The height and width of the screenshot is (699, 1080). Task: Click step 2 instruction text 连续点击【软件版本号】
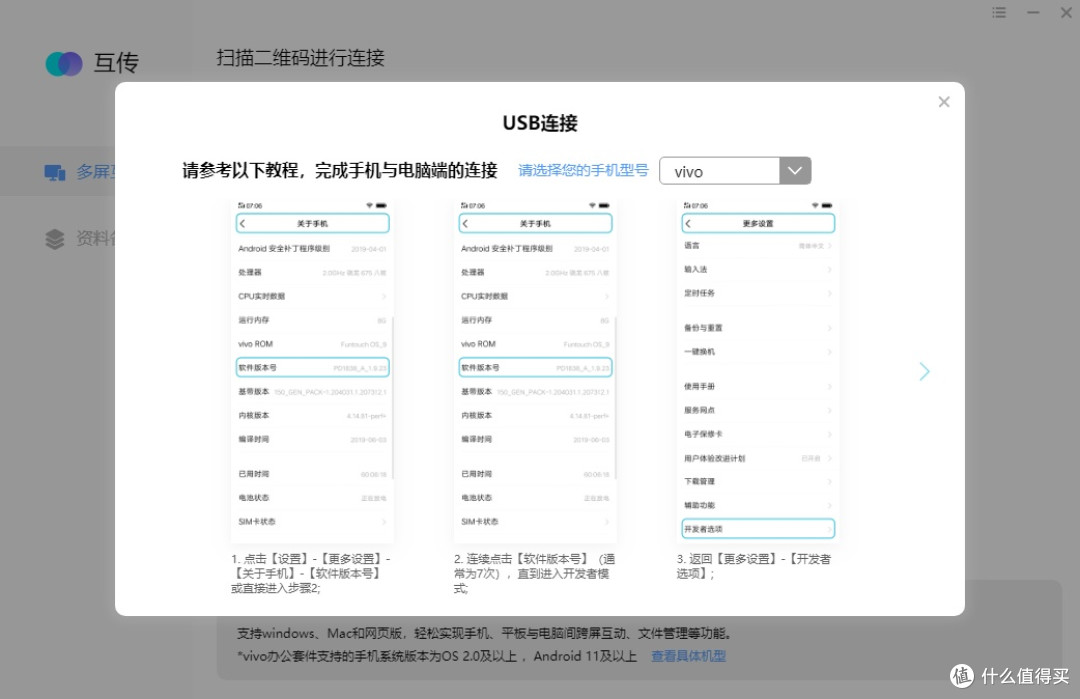tap(534, 574)
